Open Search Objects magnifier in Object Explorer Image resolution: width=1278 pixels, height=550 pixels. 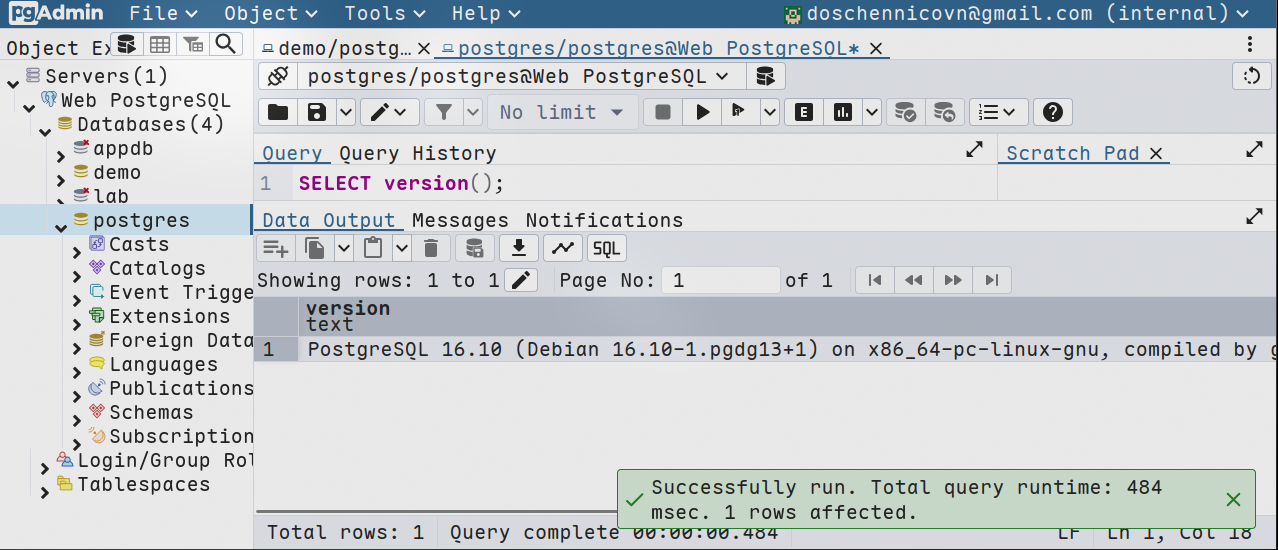227,44
